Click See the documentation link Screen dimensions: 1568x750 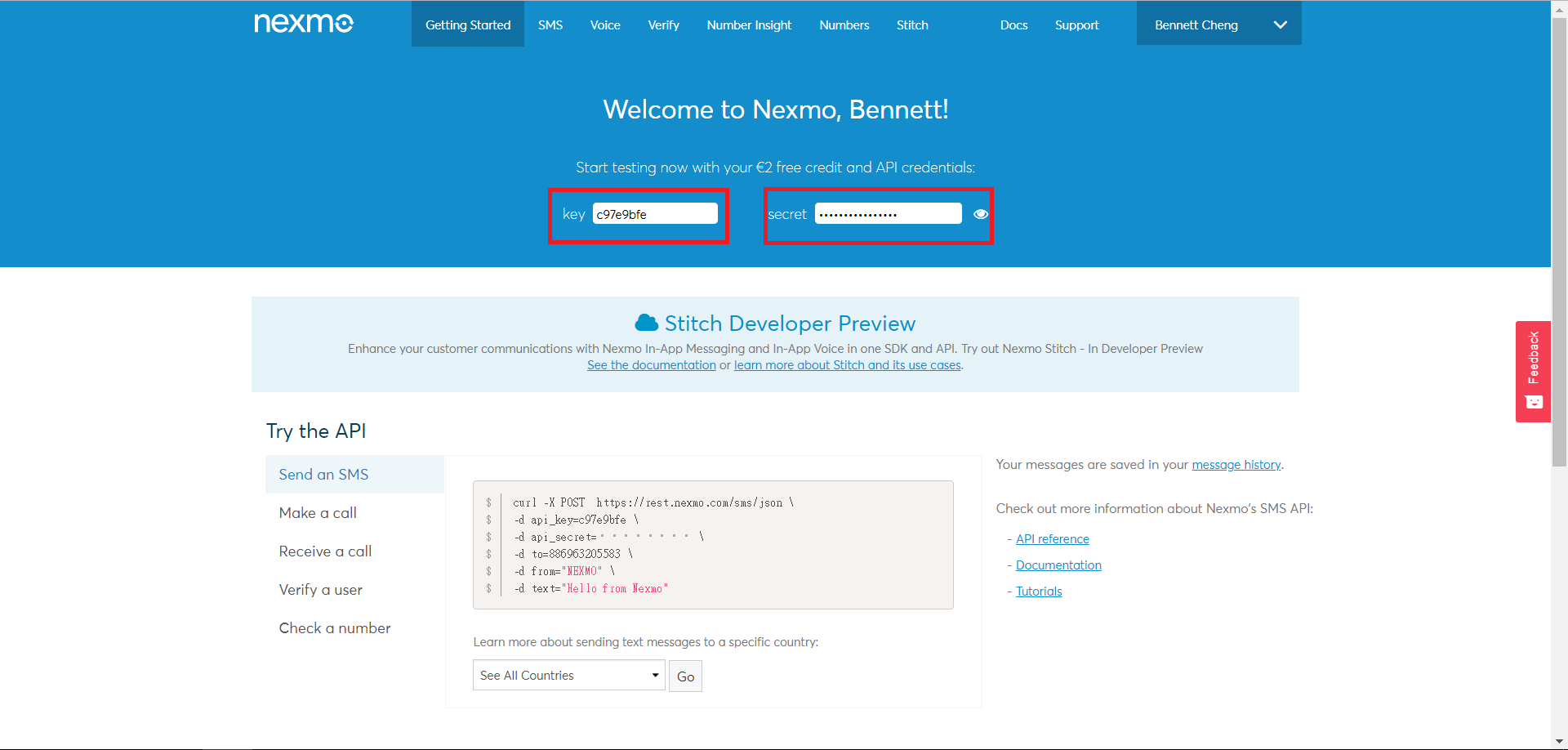(651, 365)
